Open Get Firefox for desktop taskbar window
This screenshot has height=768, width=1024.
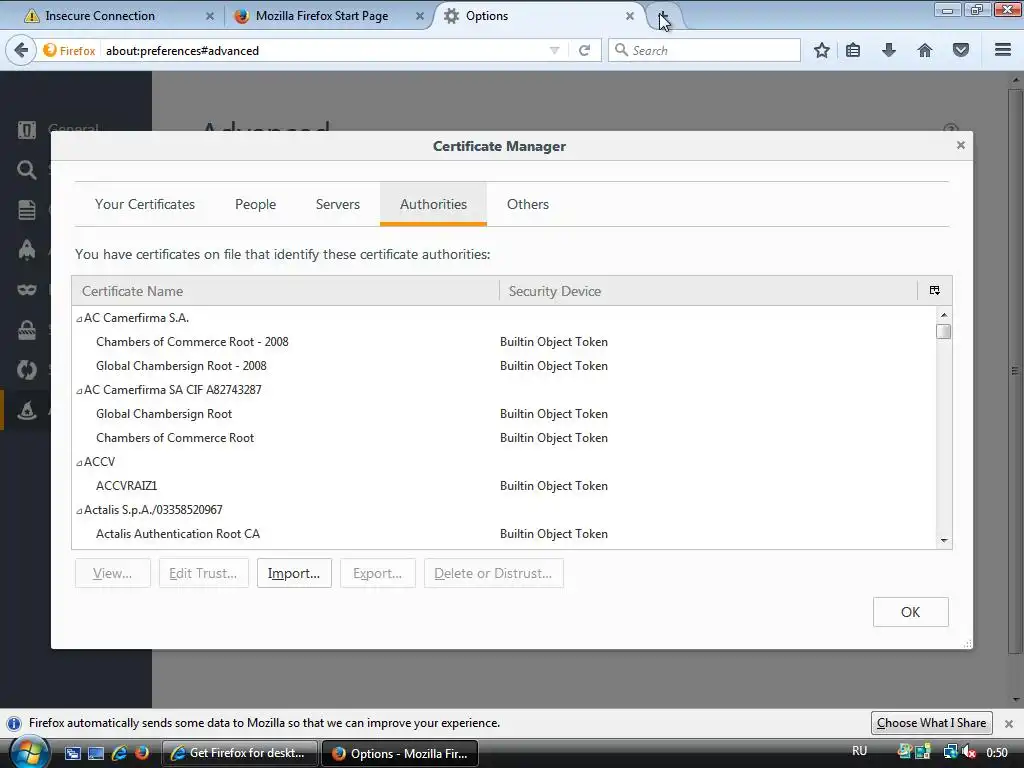239,753
